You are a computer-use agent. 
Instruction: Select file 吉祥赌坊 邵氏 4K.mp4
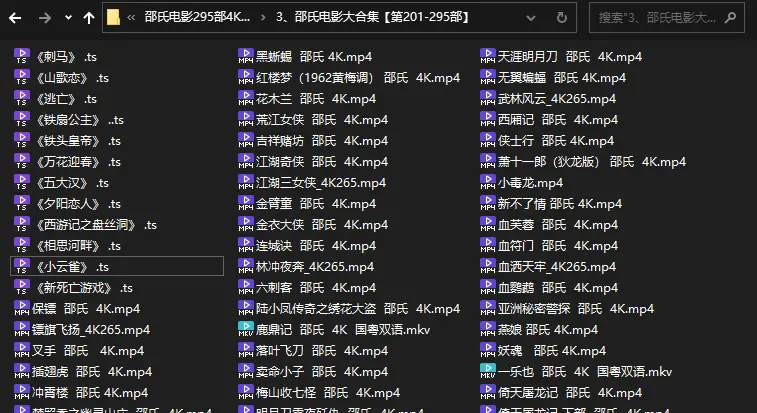coord(322,141)
